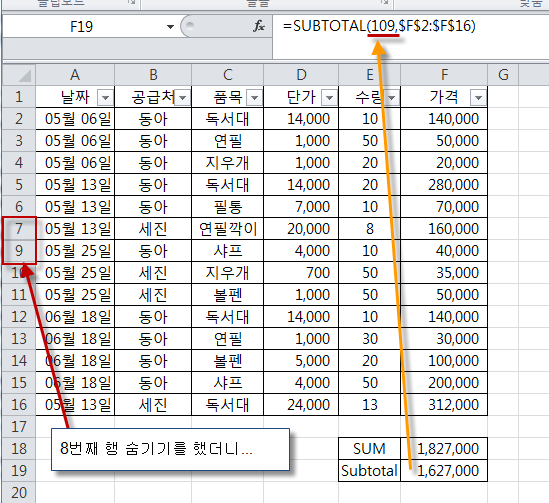This screenshot has height=503, width=549.
Task: Select row 19 header
Action: pyautogui.click(x=19, y=470)
